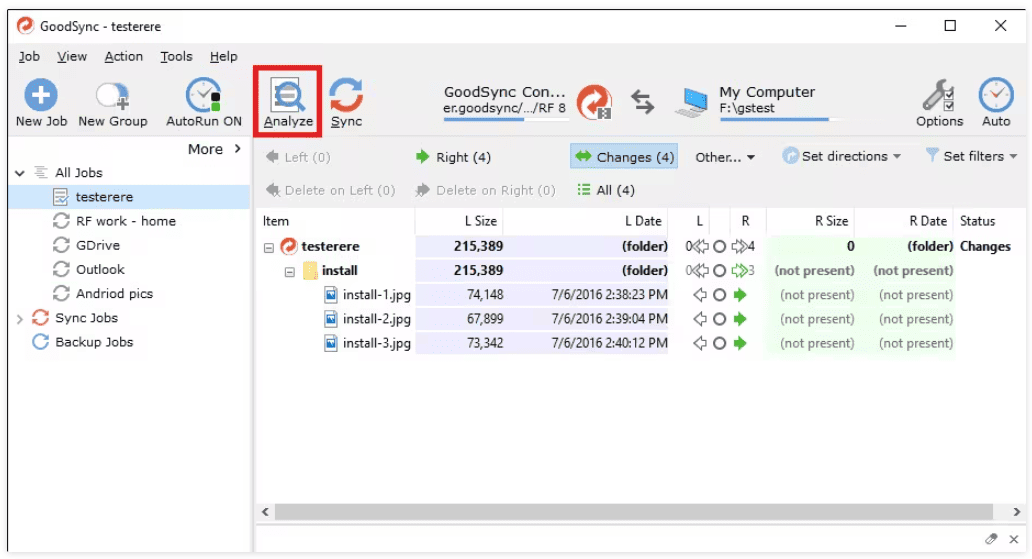Collapse the All Jobs tree node
This screenshot has width=1032, height=559.
click(x=20, y=173)
